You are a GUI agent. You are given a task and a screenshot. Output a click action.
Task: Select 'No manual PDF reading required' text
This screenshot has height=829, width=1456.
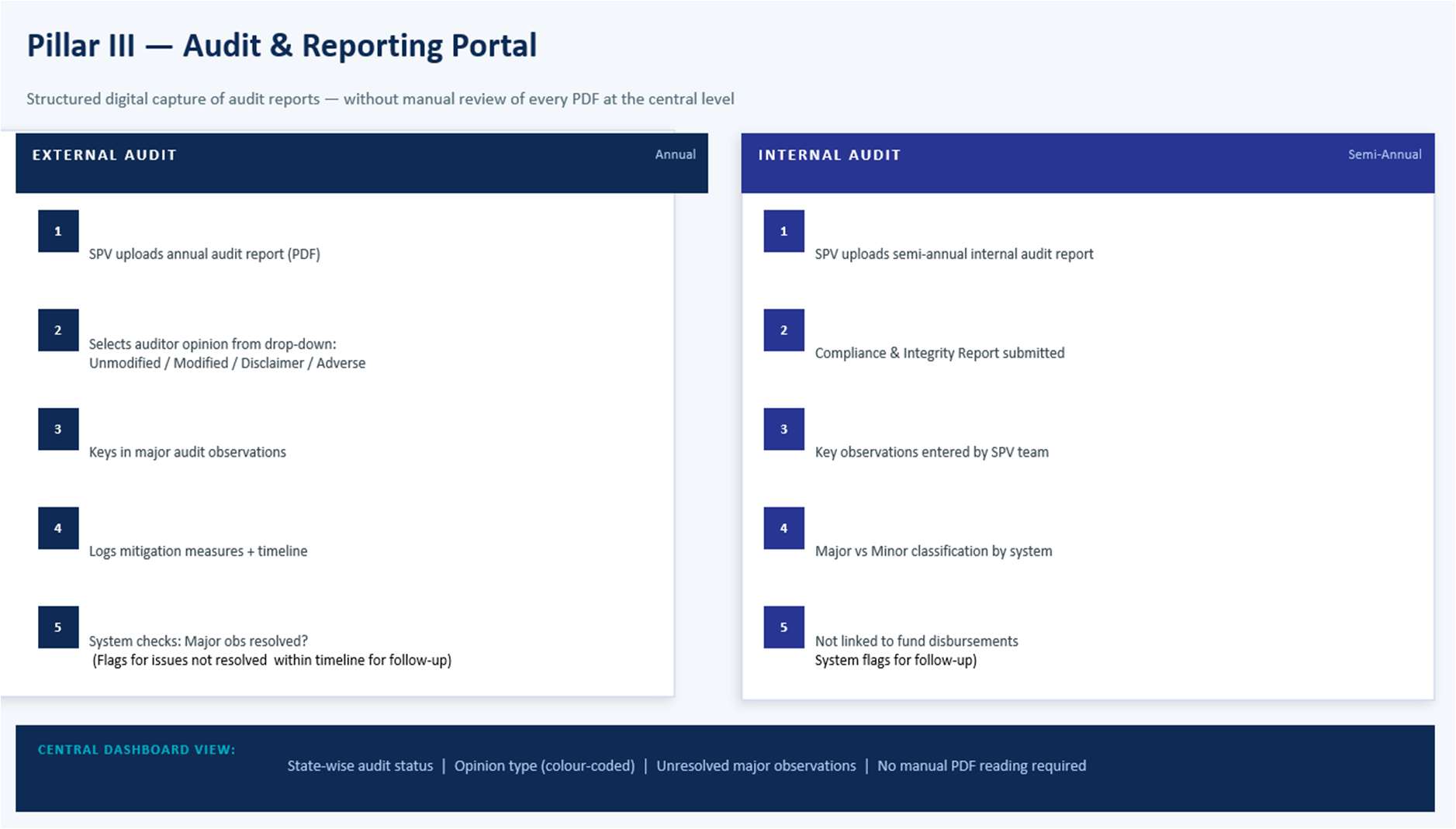(x=981, y=766)
